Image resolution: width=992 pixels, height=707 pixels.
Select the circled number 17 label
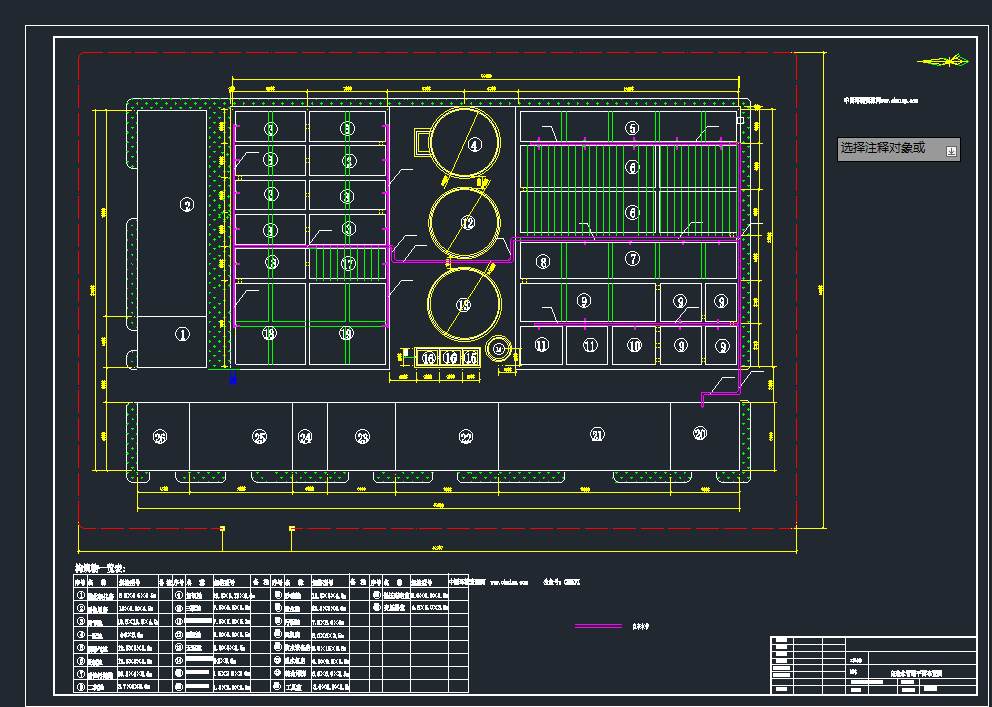pos(349,264)
